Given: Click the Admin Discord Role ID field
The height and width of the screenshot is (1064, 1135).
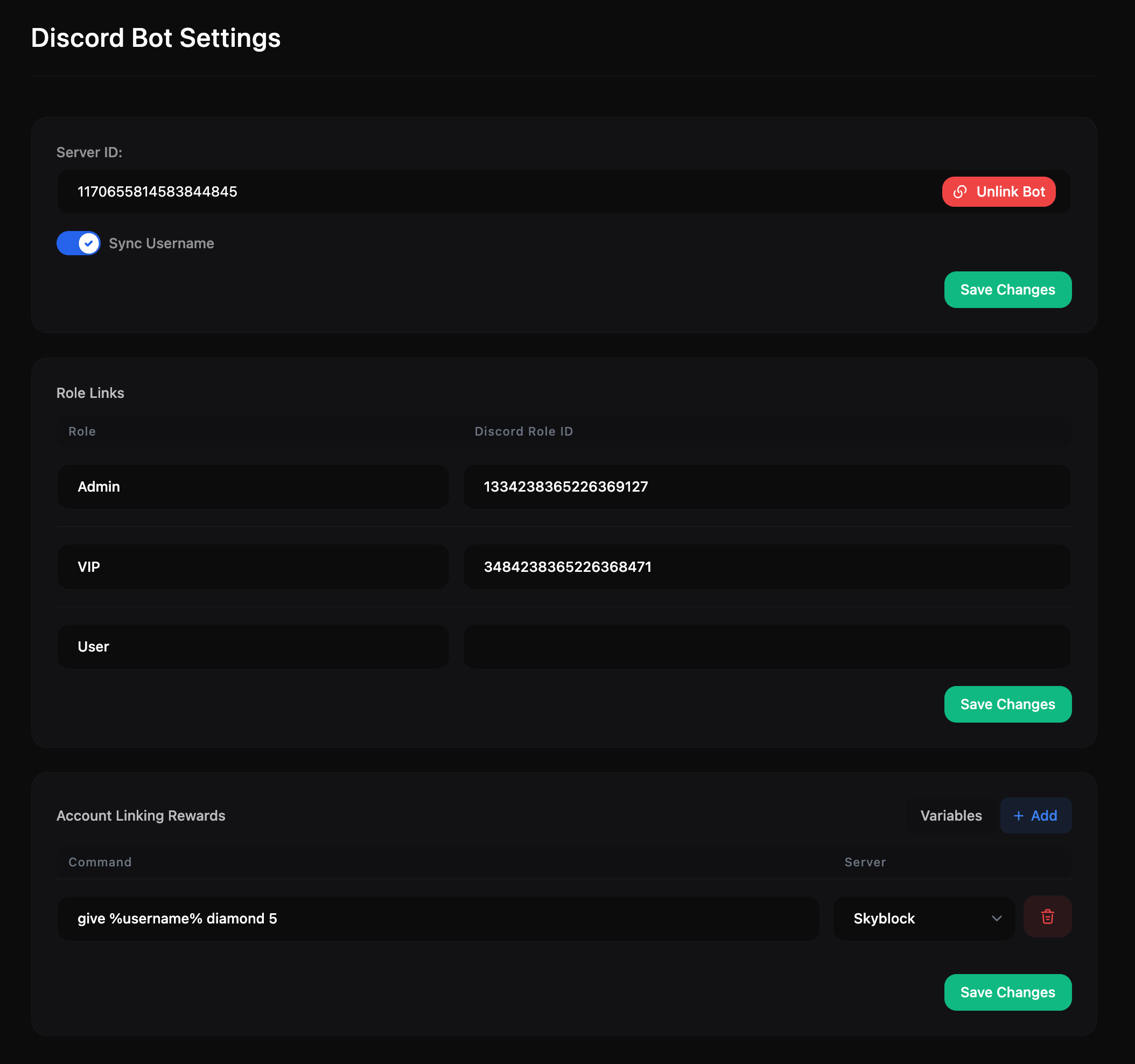Looking at the screenshot, I should click(x=766, y=487).
